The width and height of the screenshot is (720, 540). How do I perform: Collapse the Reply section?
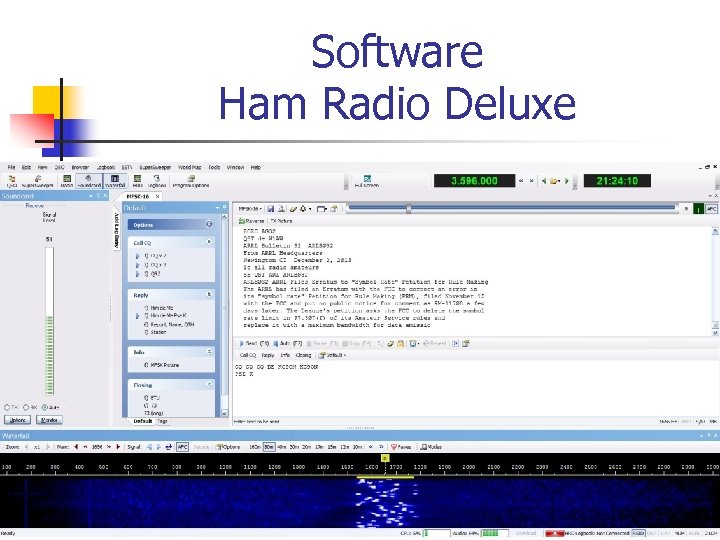click(x=209, y=294)
